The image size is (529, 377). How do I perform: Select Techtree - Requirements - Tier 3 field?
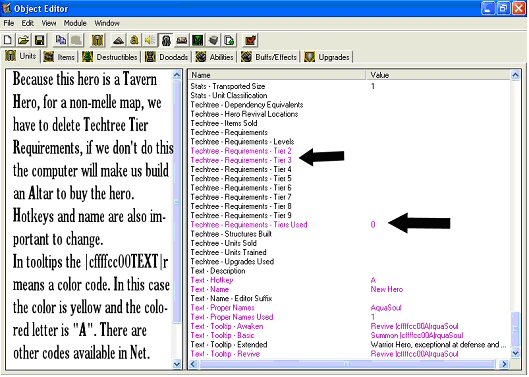coord(350,160)
